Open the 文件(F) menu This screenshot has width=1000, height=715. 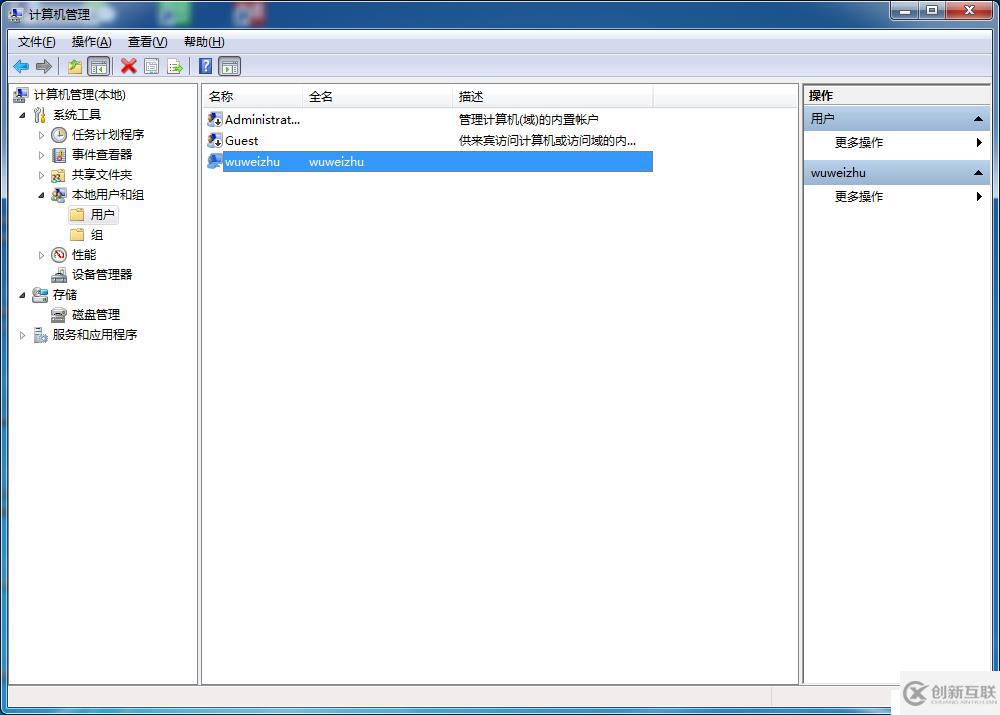point(36,42)
